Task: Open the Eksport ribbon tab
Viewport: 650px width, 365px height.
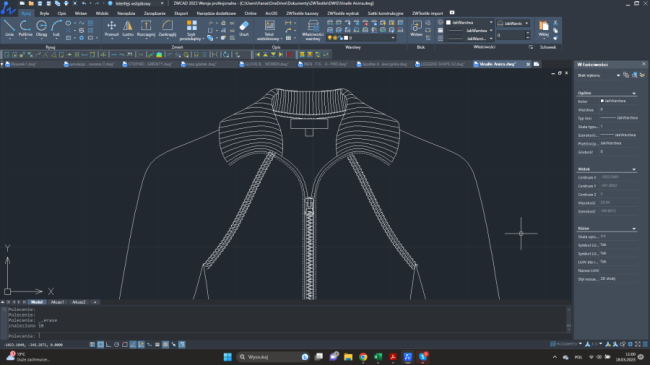Action: (x=181, y=13)
